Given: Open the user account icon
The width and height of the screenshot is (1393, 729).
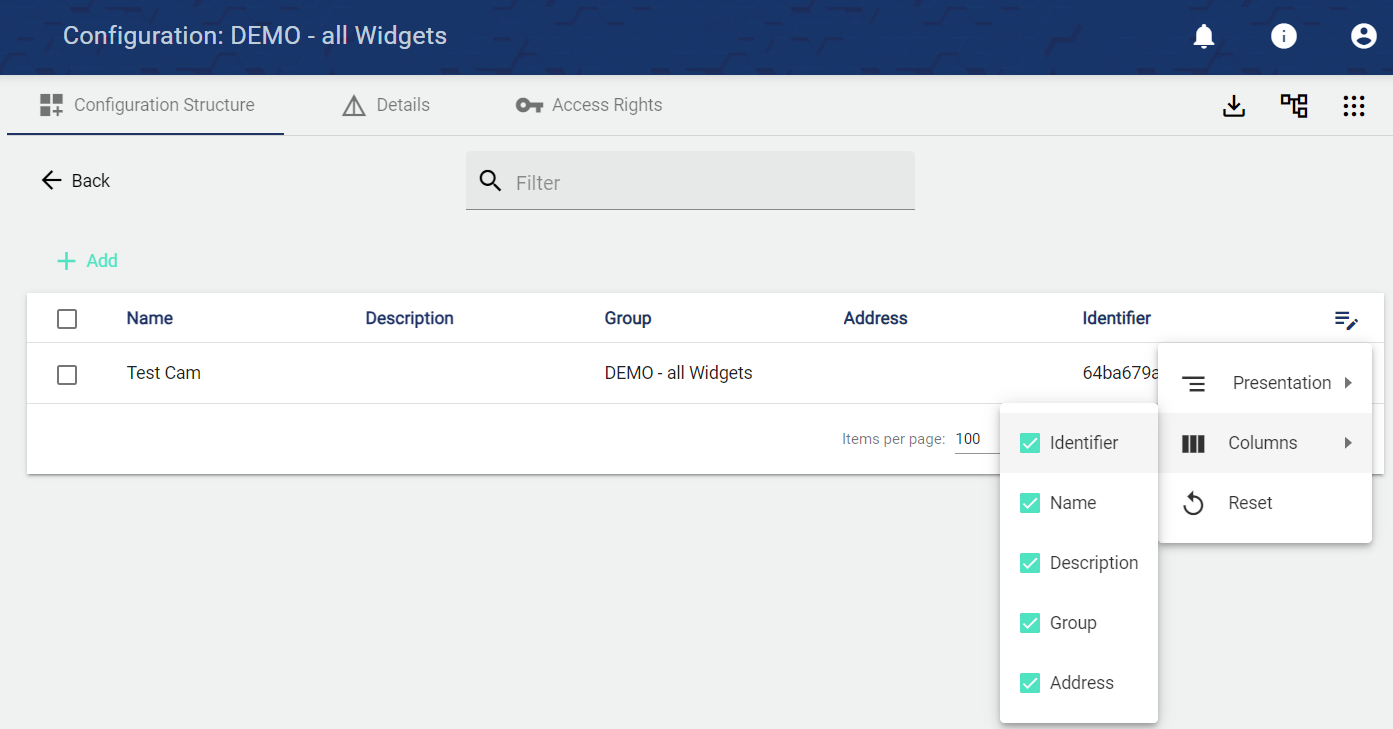Looking at the screenshot, I should [x=1363, y=37].
